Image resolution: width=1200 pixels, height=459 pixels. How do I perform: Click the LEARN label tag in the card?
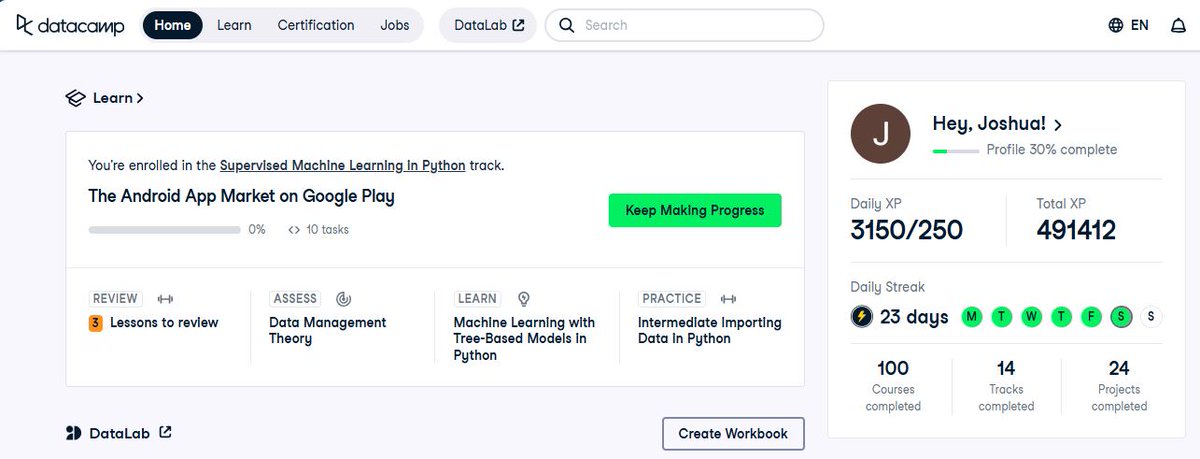tap(477, 298)
